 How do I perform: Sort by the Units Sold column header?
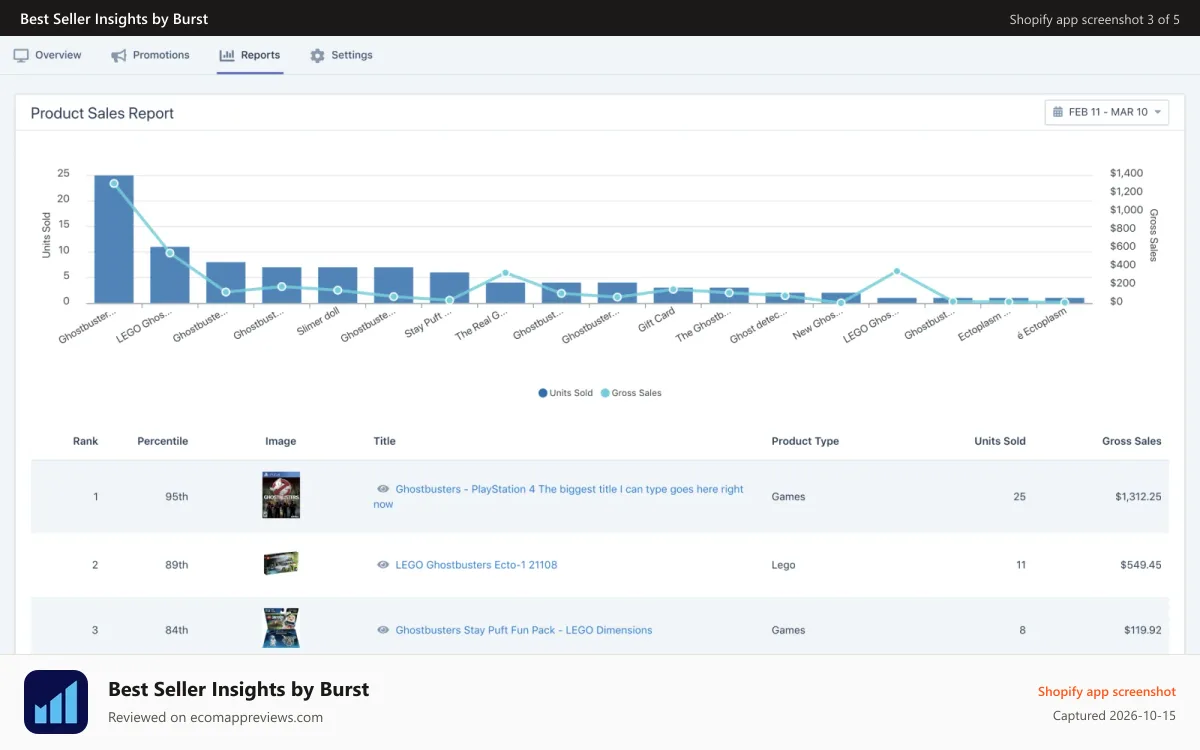pyautogui.click(x=1000, y=441)
